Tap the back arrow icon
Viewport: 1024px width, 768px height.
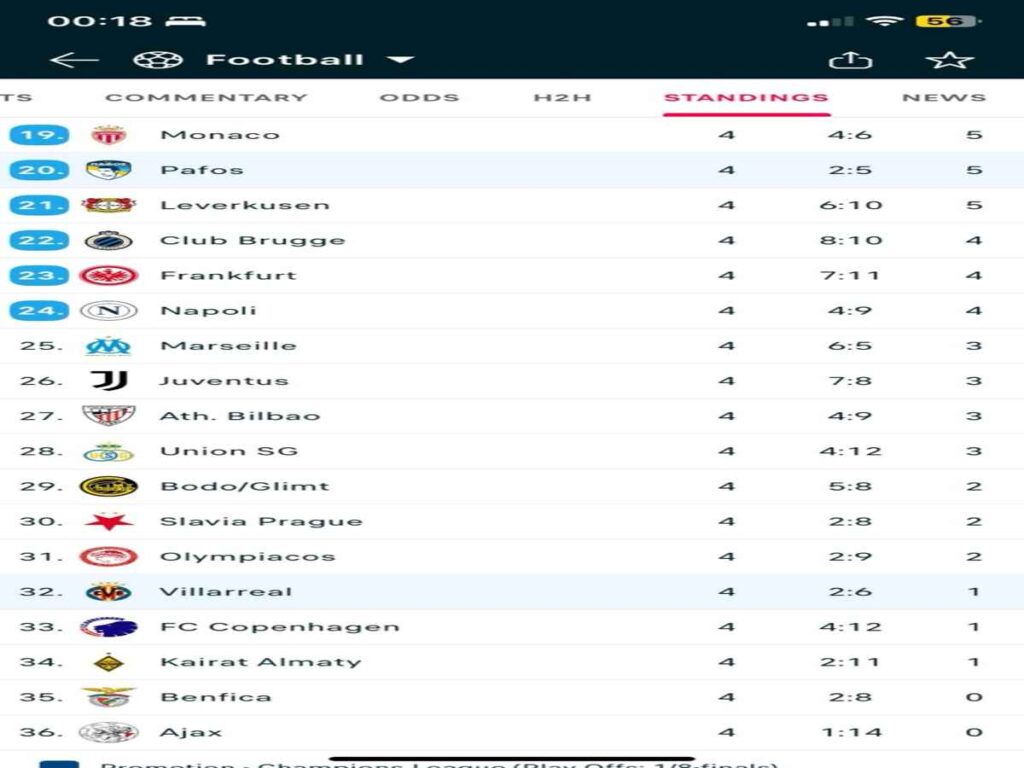point(74,60)
